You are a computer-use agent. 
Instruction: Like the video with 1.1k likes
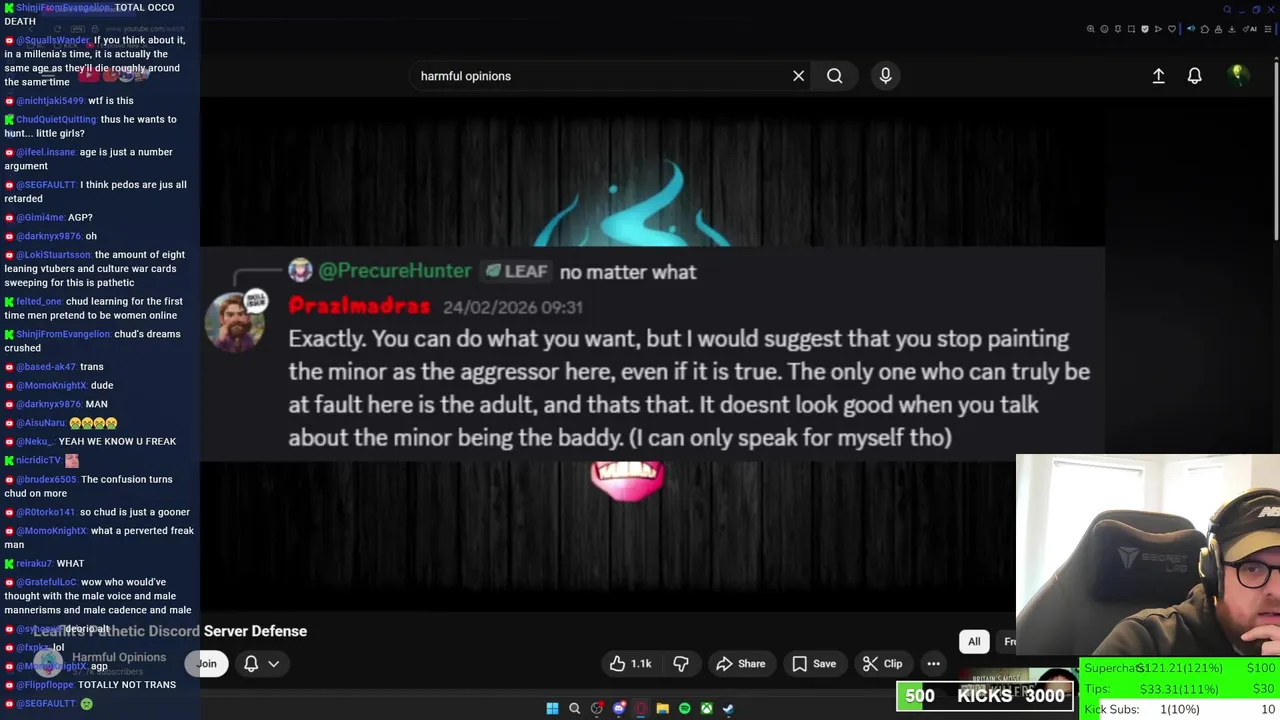tap(631, 664)
